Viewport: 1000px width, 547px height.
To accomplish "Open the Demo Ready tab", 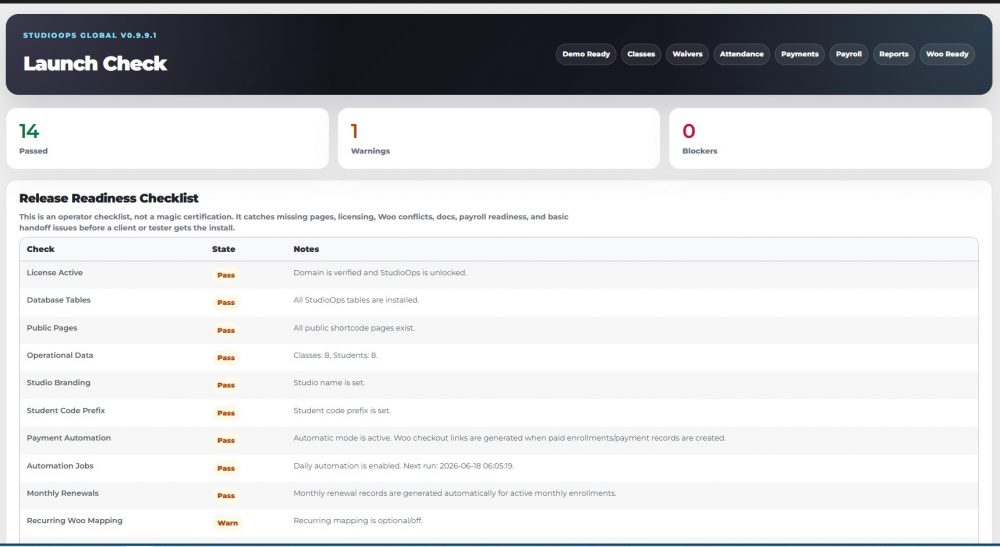I will (x=585, y=54).
